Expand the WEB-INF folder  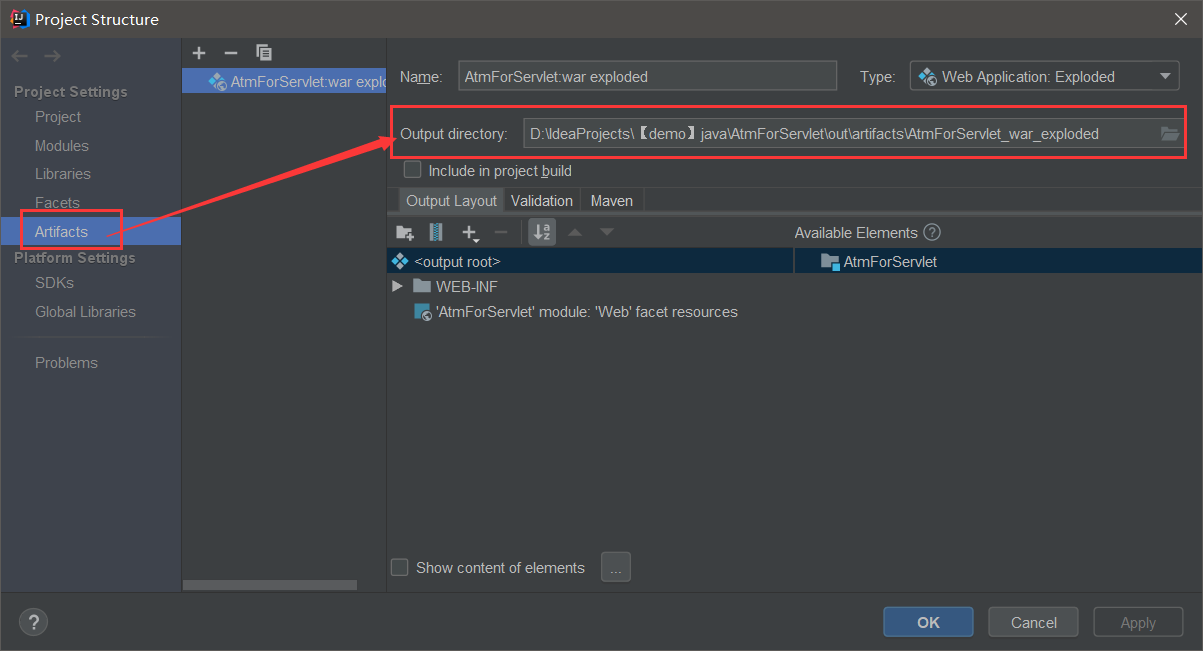click(x=397, y=287)
